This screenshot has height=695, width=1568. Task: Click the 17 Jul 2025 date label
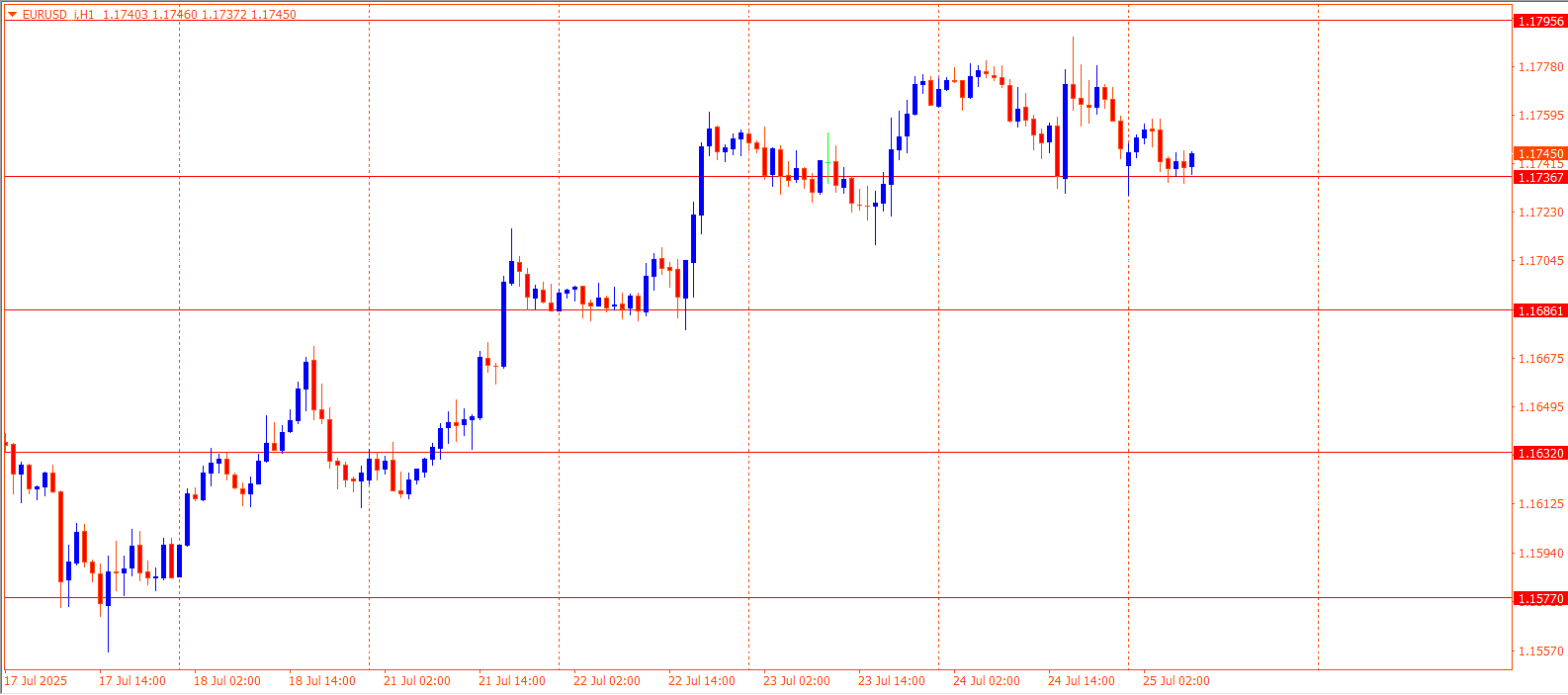36,681
